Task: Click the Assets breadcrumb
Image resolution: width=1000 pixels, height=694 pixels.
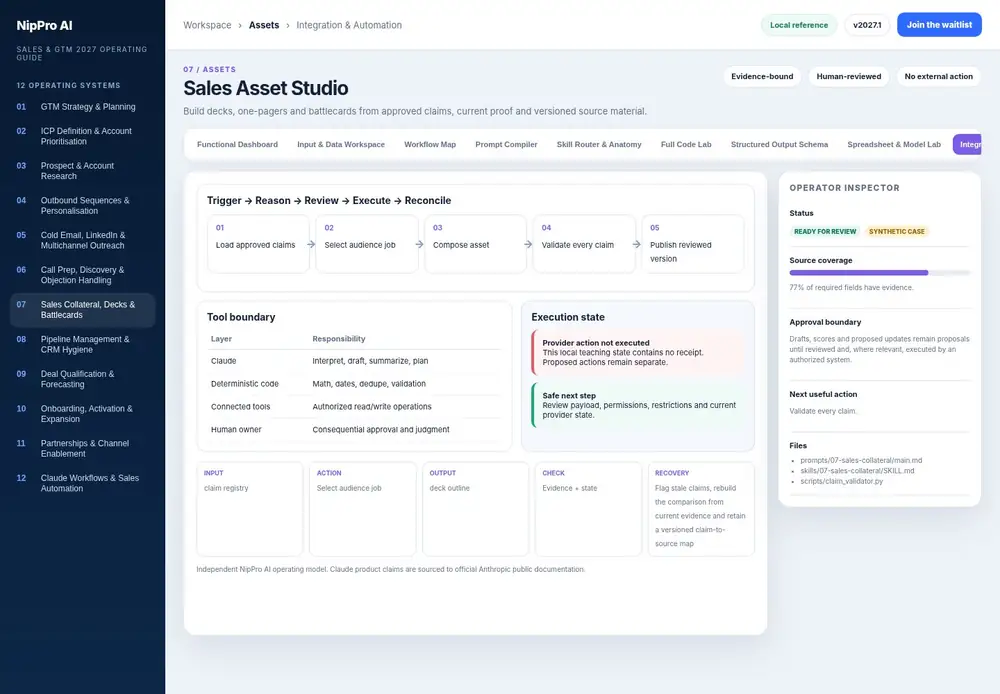Action: pyautogui.click(x=264, y=25)
